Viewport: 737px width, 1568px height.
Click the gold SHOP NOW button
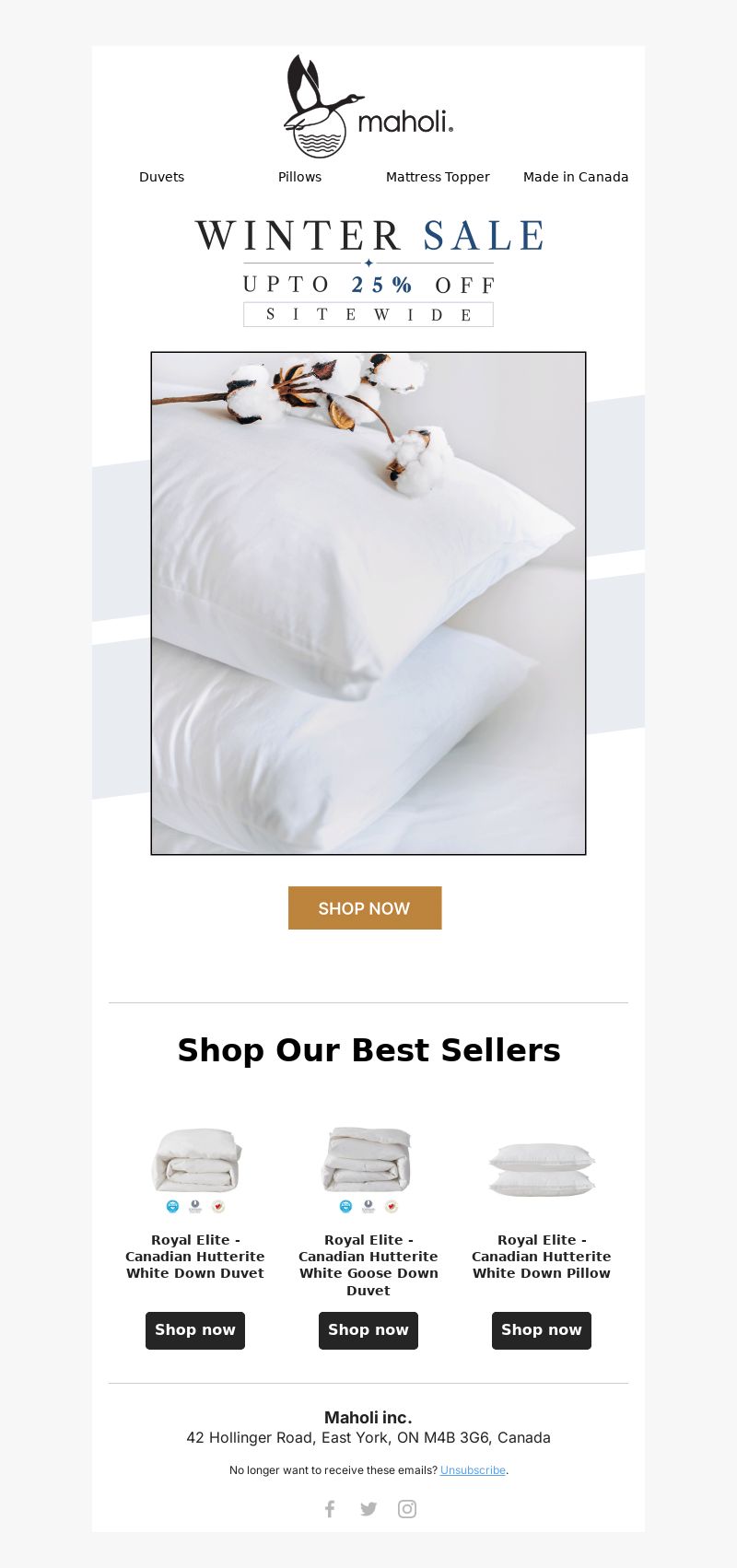pyautogui.click(x=365, y=907)
